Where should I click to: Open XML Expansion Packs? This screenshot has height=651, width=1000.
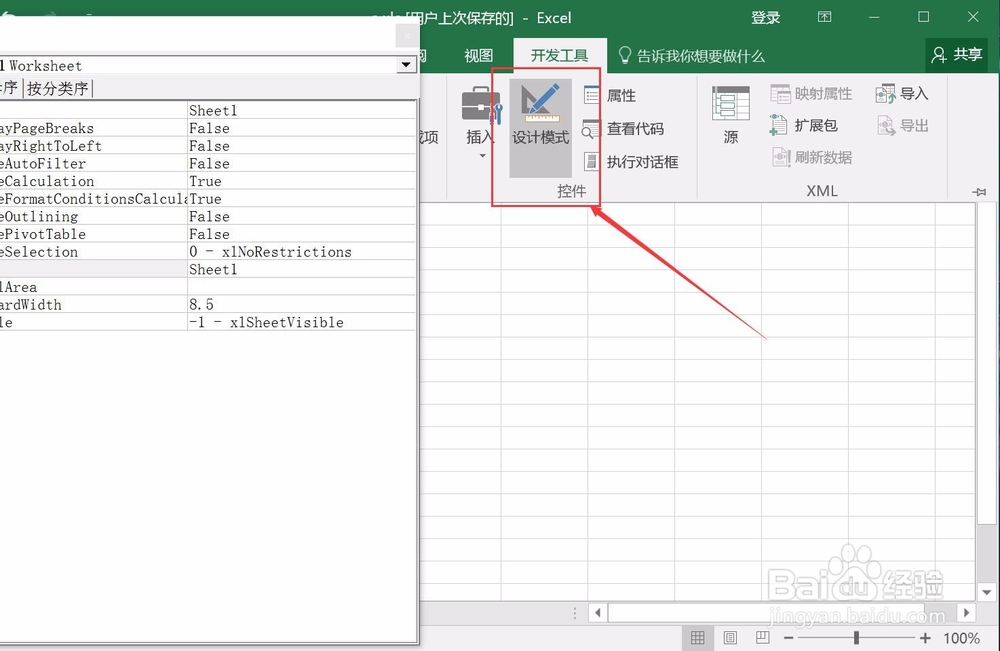pos(804,126)
